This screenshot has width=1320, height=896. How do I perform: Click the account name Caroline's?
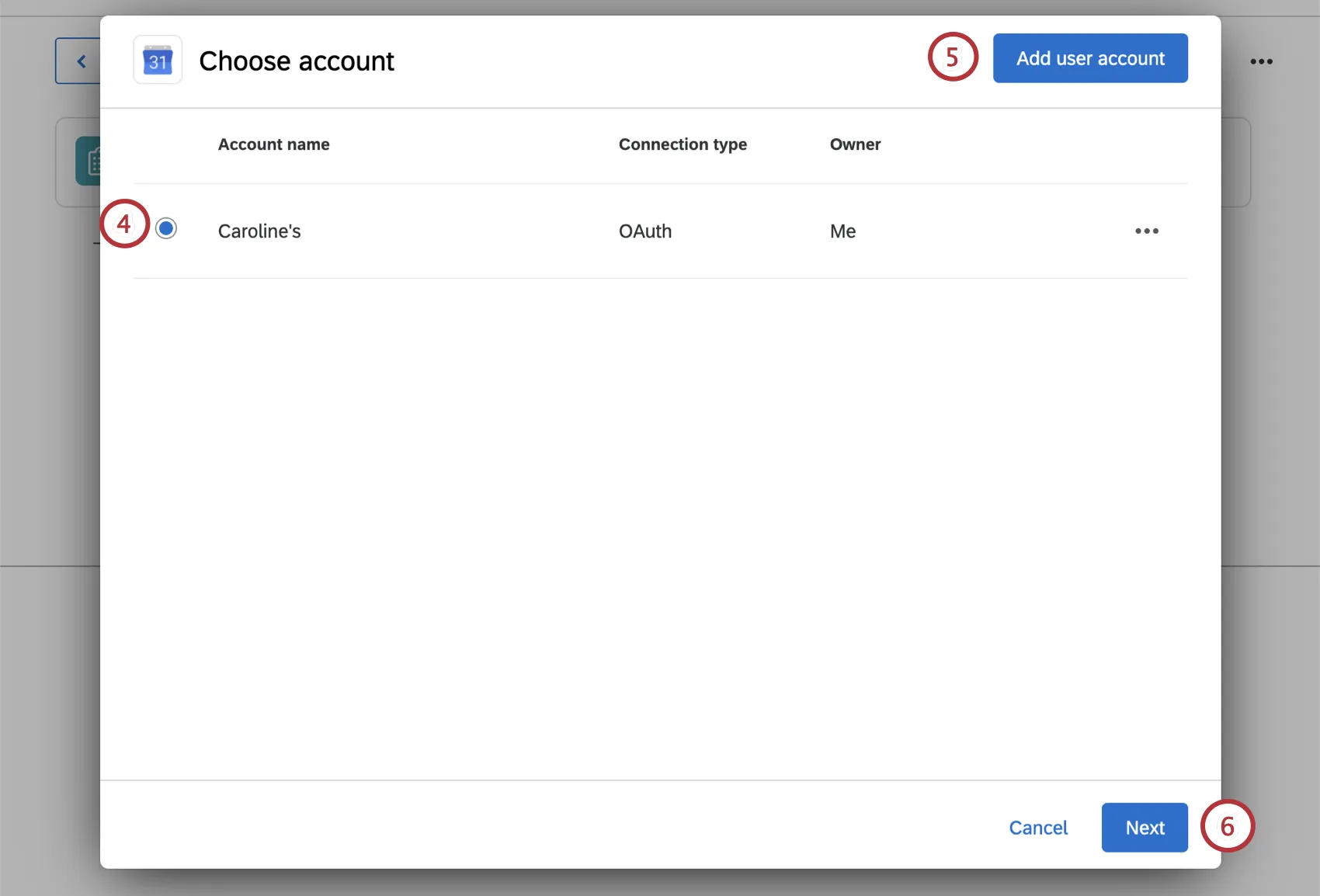(259, 231)
